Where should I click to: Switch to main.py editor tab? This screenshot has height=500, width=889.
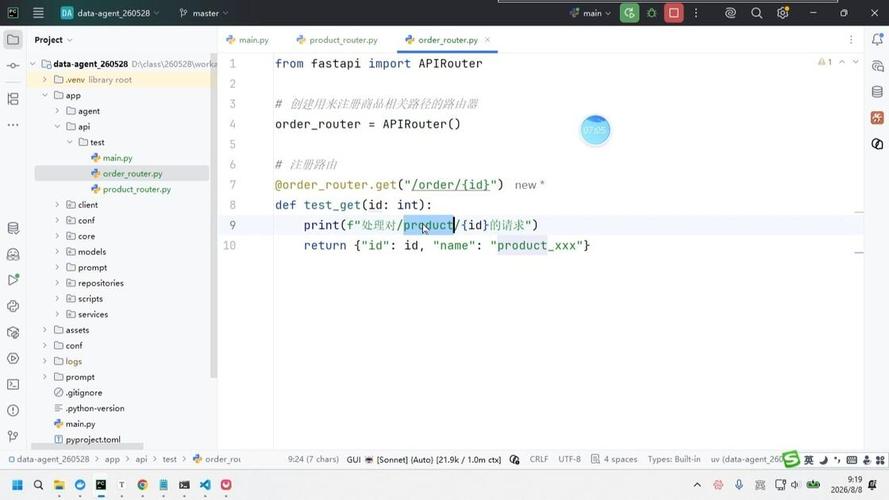pos(247,40)
